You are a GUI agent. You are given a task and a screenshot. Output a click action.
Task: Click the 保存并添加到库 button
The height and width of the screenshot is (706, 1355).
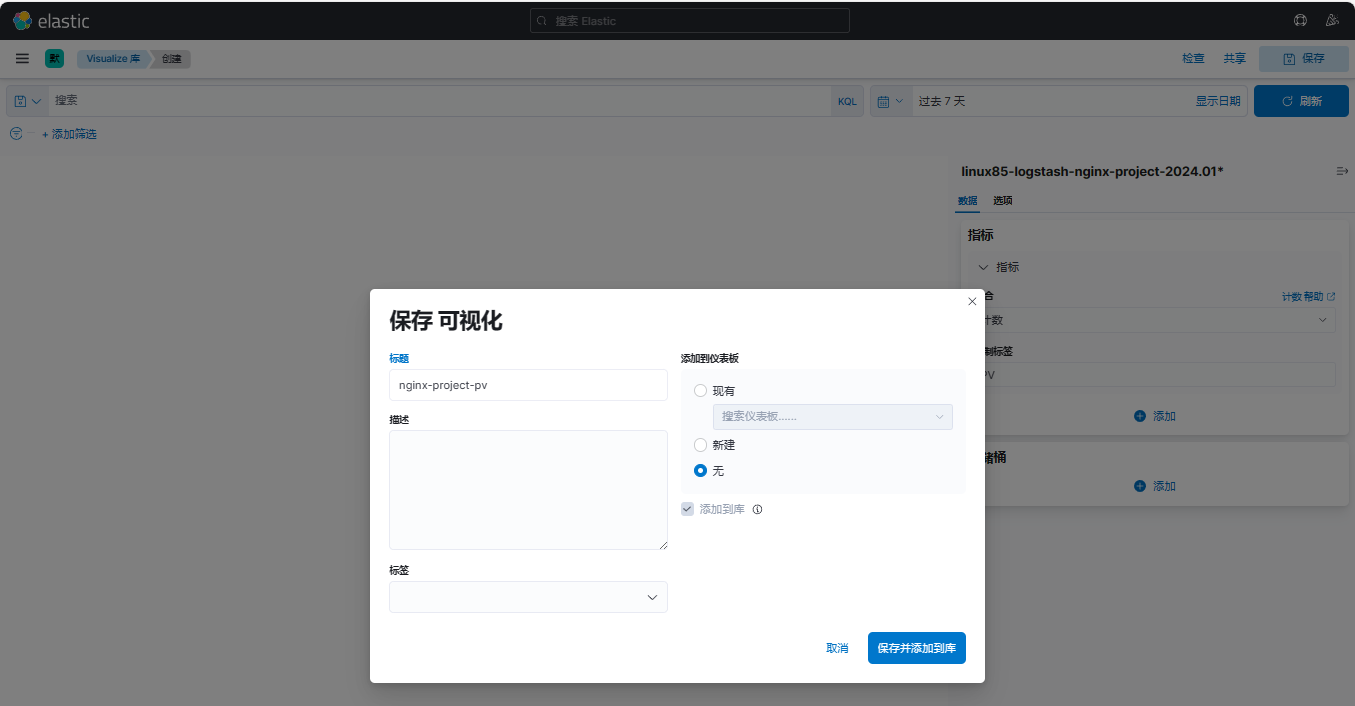tap(916, 648)
